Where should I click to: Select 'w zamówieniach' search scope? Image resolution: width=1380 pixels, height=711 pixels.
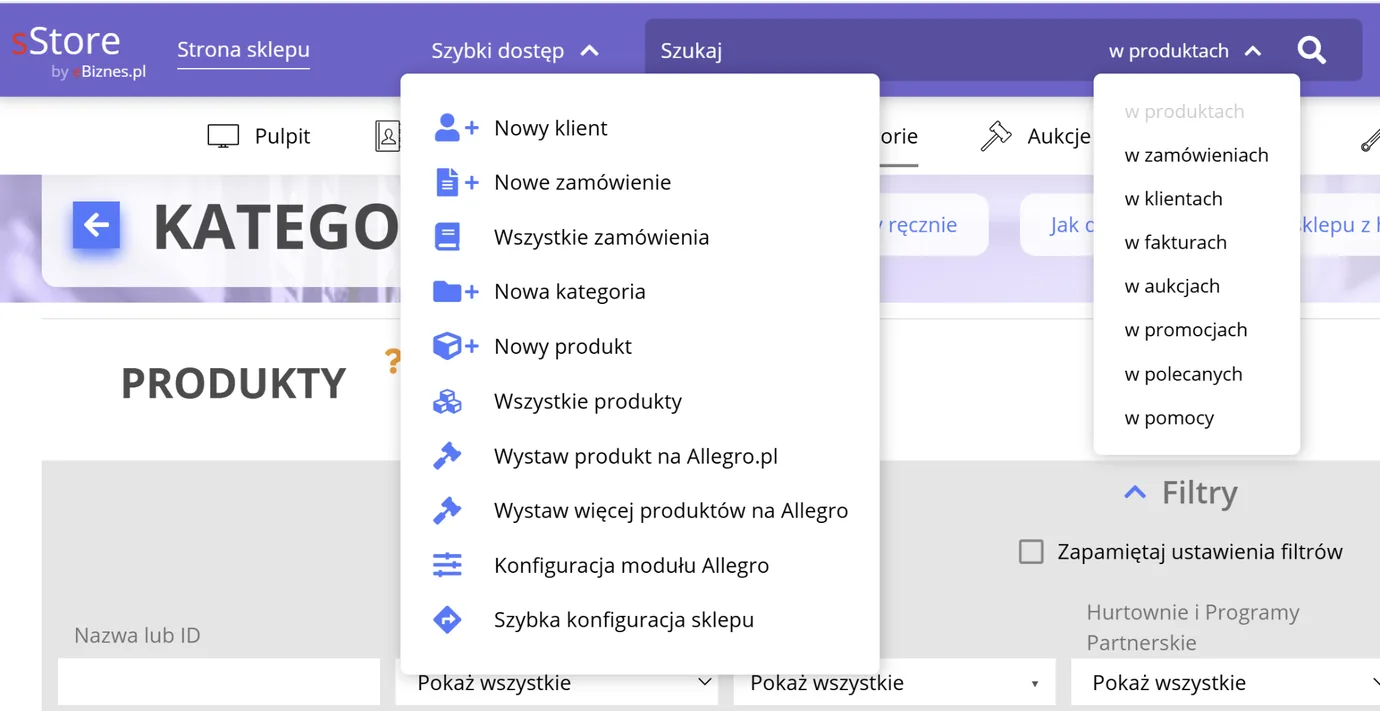point(1196,155)
